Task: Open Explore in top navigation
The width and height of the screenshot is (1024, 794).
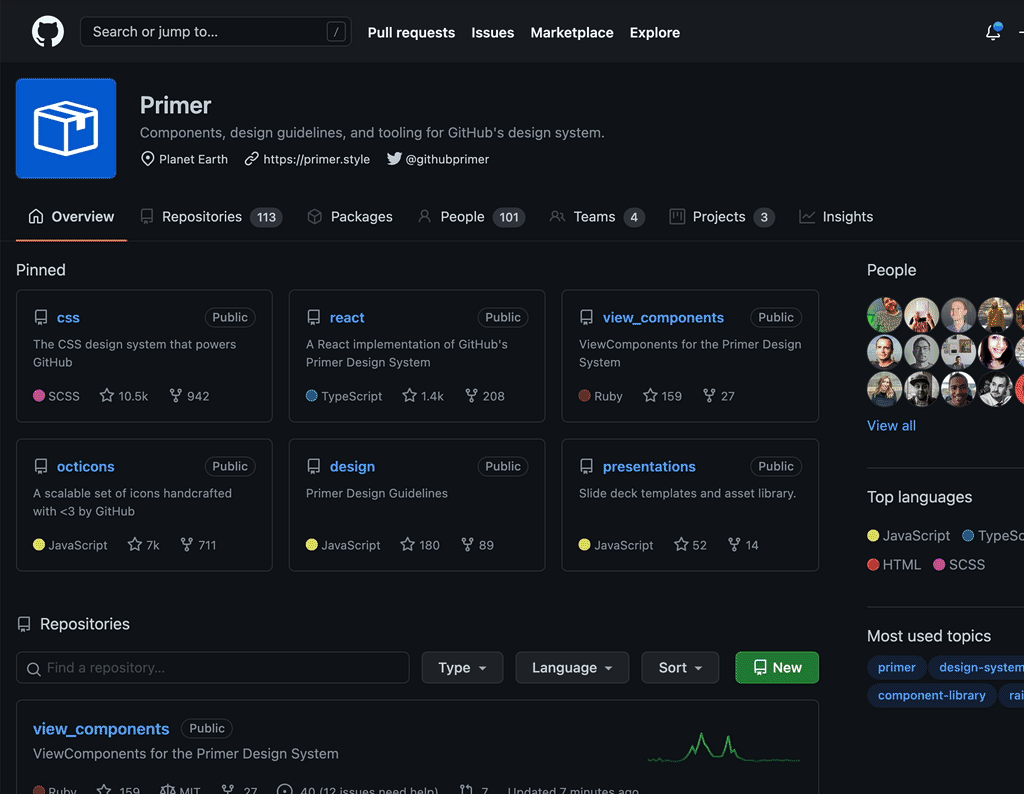Action: coord(654,33)
